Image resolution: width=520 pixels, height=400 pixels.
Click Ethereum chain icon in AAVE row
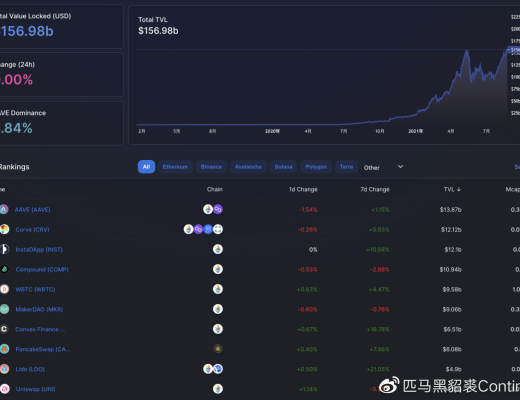click(x=208, y=209)
